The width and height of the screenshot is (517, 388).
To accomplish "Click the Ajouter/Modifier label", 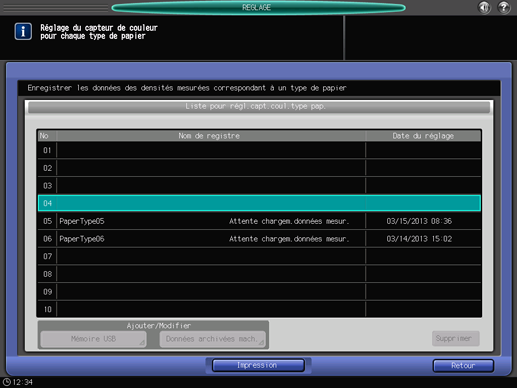I will 159,326.
